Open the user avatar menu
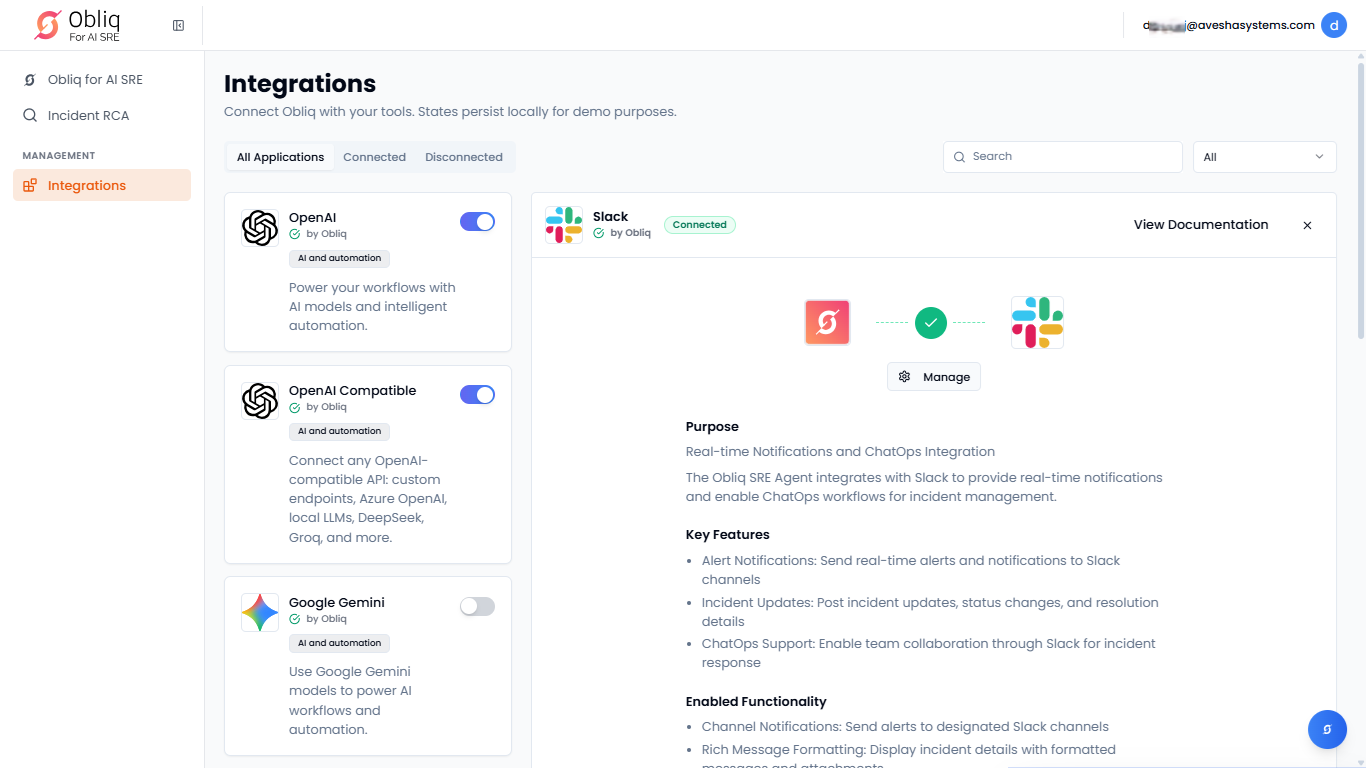Screen dimensions: 1369x768 [1333, 25]
